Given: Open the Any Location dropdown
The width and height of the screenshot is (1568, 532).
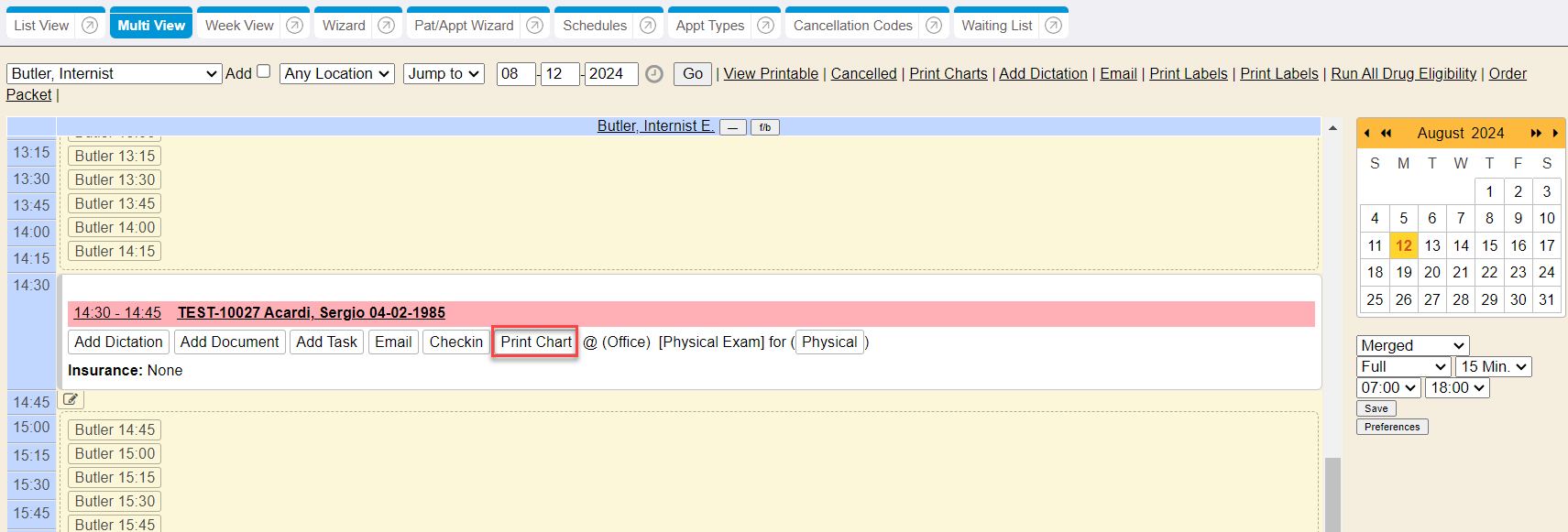Looking at the screenshot, I should [x=336, y=73].
